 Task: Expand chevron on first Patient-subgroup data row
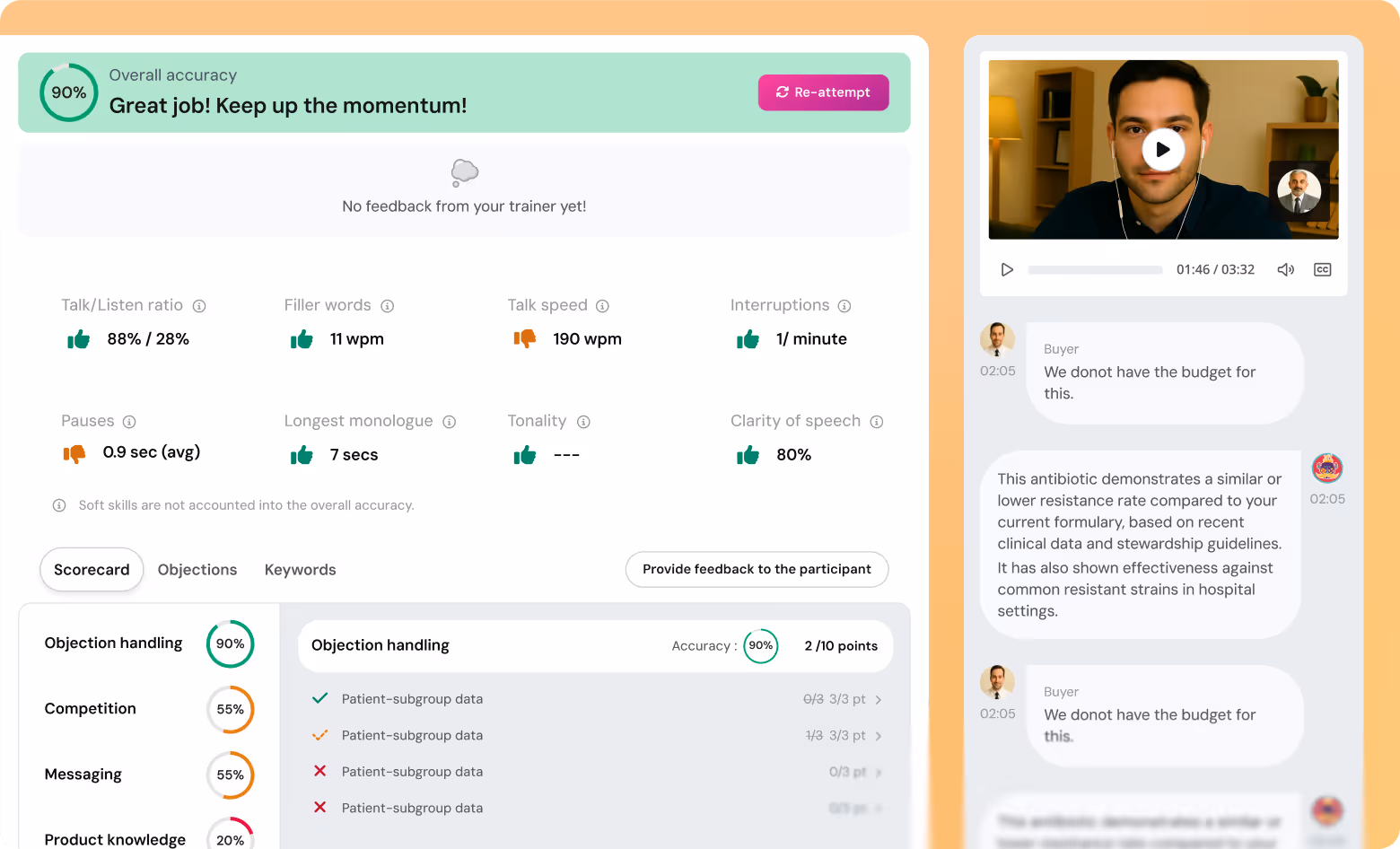tap(879, 700)
